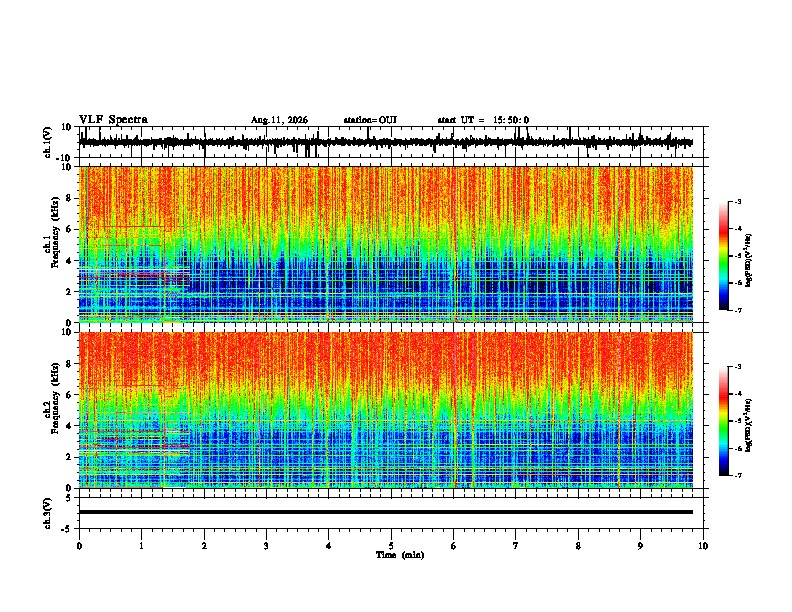Click the time axis tick label "8"

coord(578,545)
